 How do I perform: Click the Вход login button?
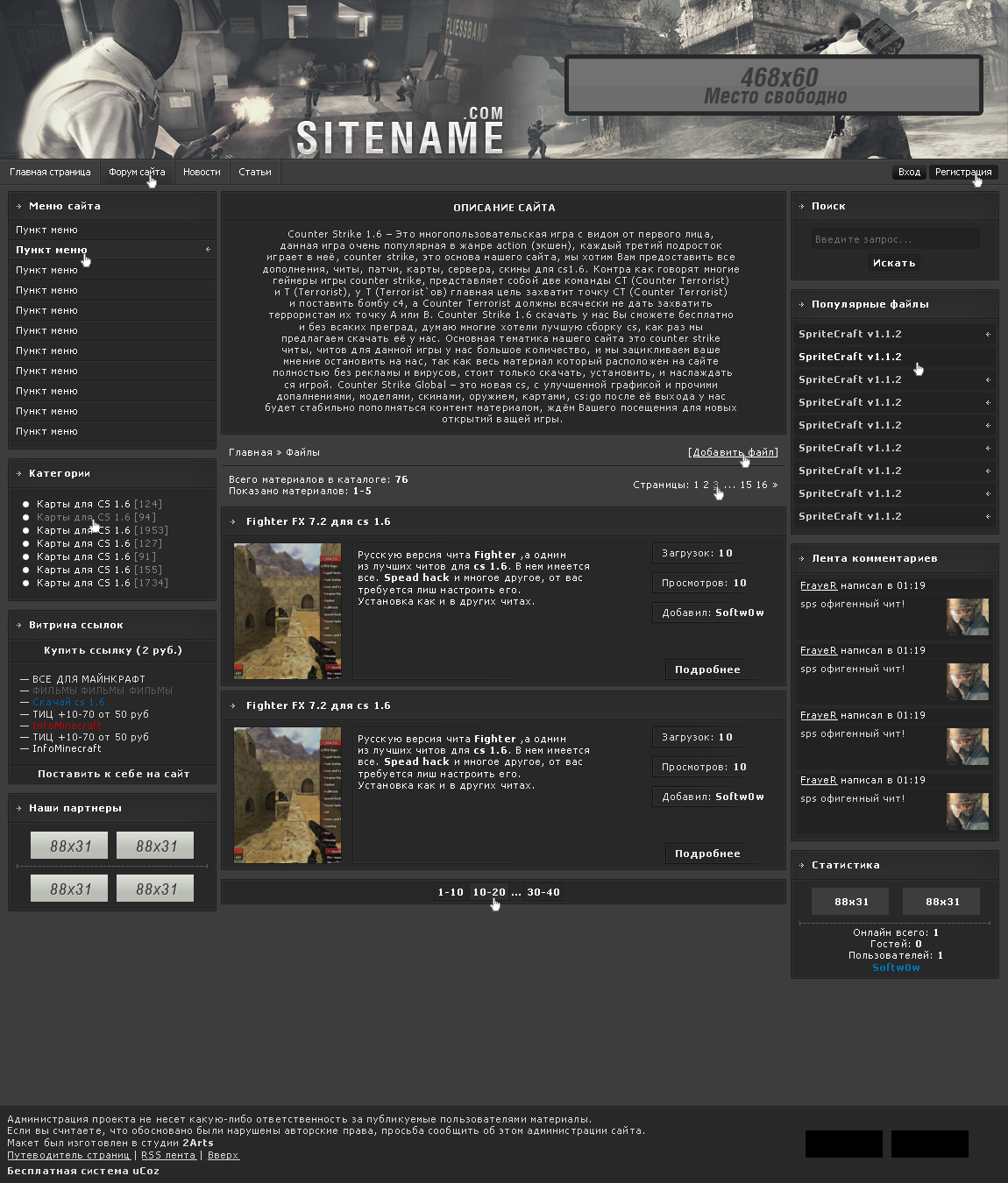tap(909, 172)
